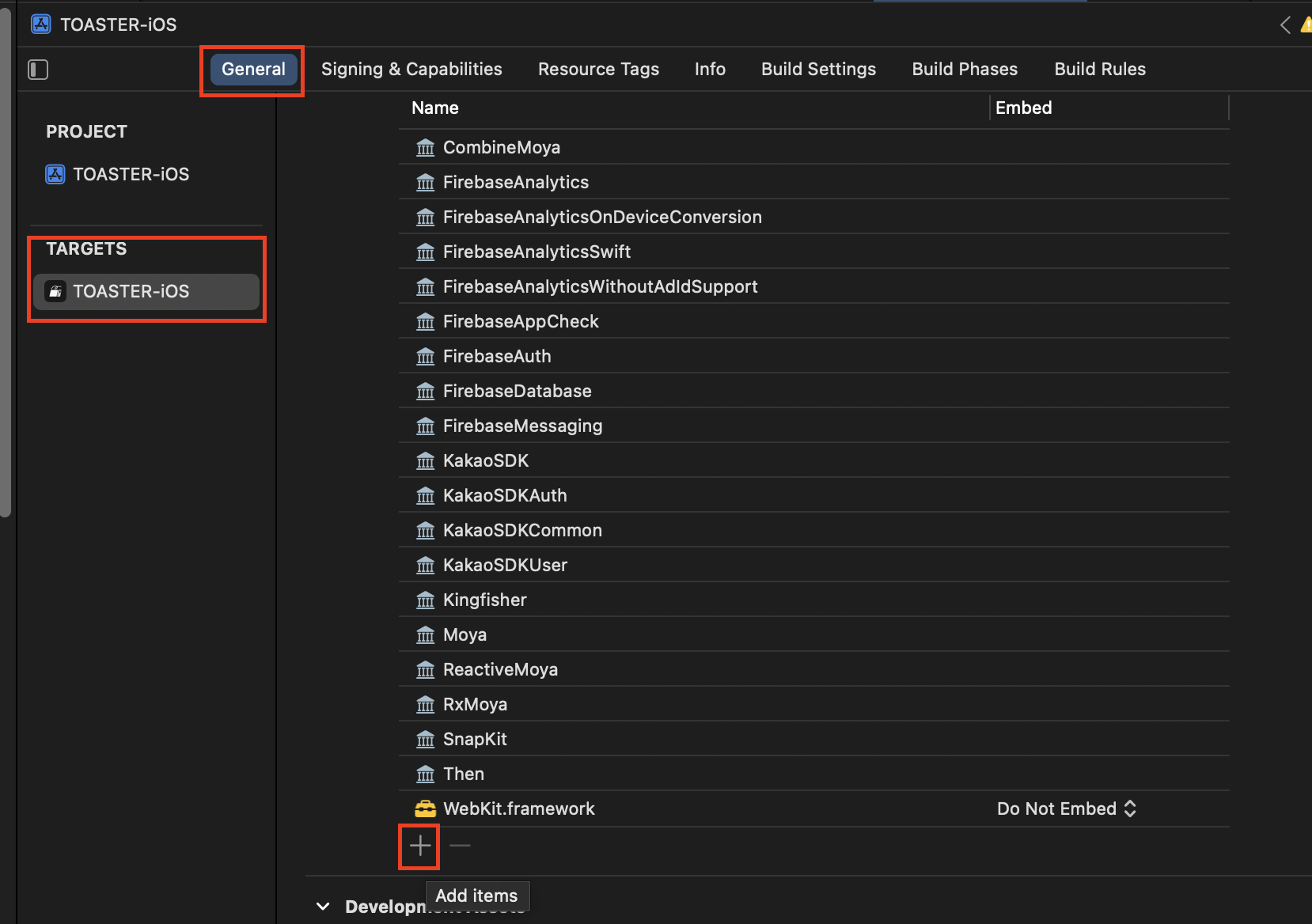This screenshot has height=924, width=1312.
Task: Click library icon beside FirebaseAnalyticsSwift
Action: [x=426, y=252]
